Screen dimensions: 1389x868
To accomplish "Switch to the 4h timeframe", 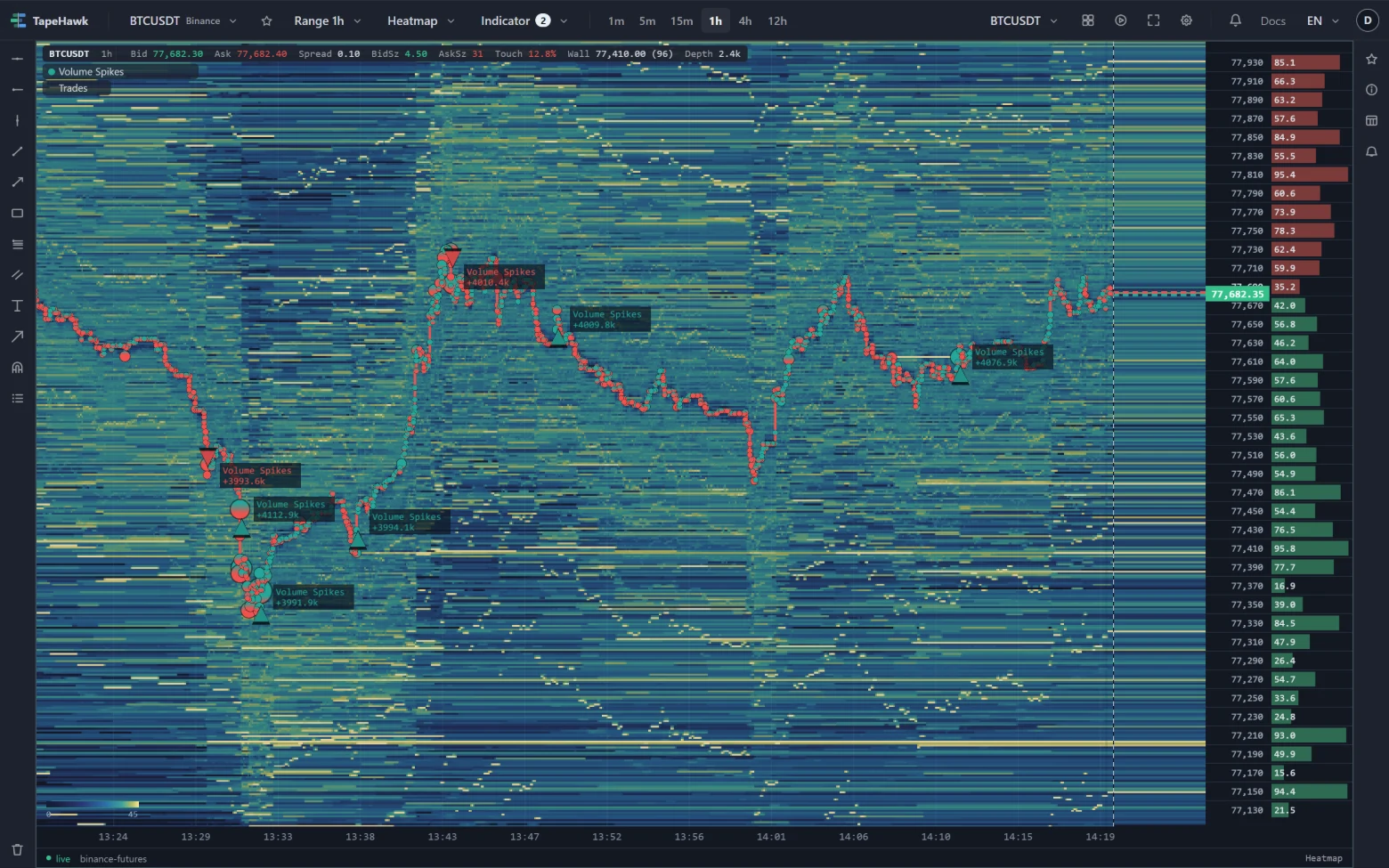I will [x=745, y=20].
